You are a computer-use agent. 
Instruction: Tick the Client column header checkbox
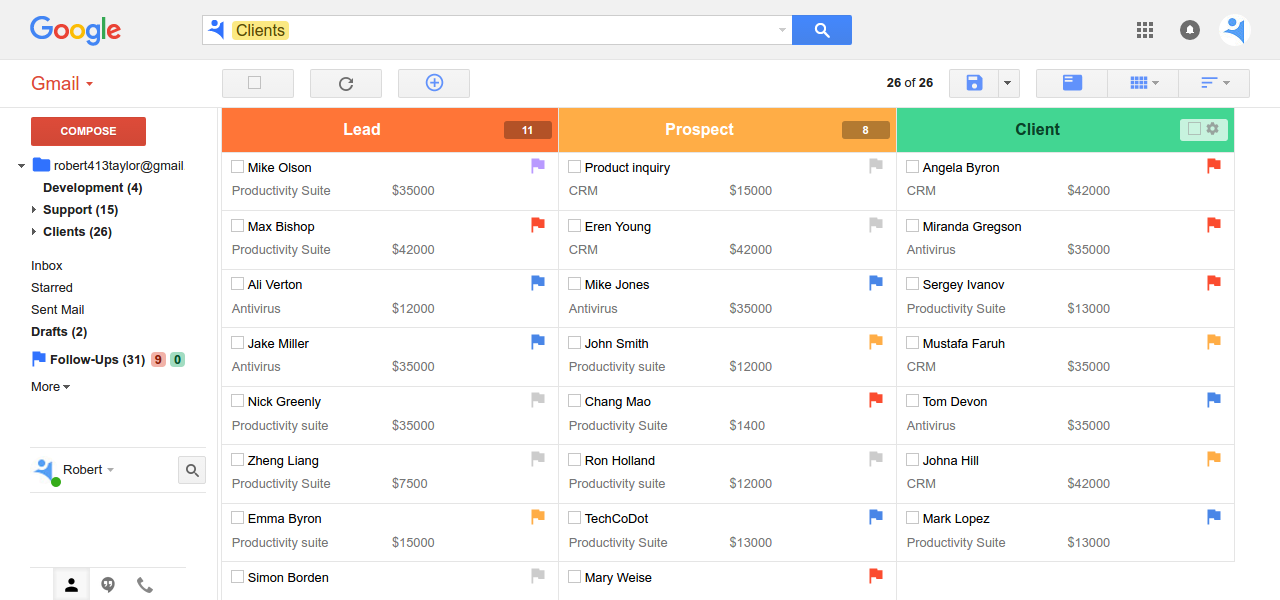coord(1194,129)
